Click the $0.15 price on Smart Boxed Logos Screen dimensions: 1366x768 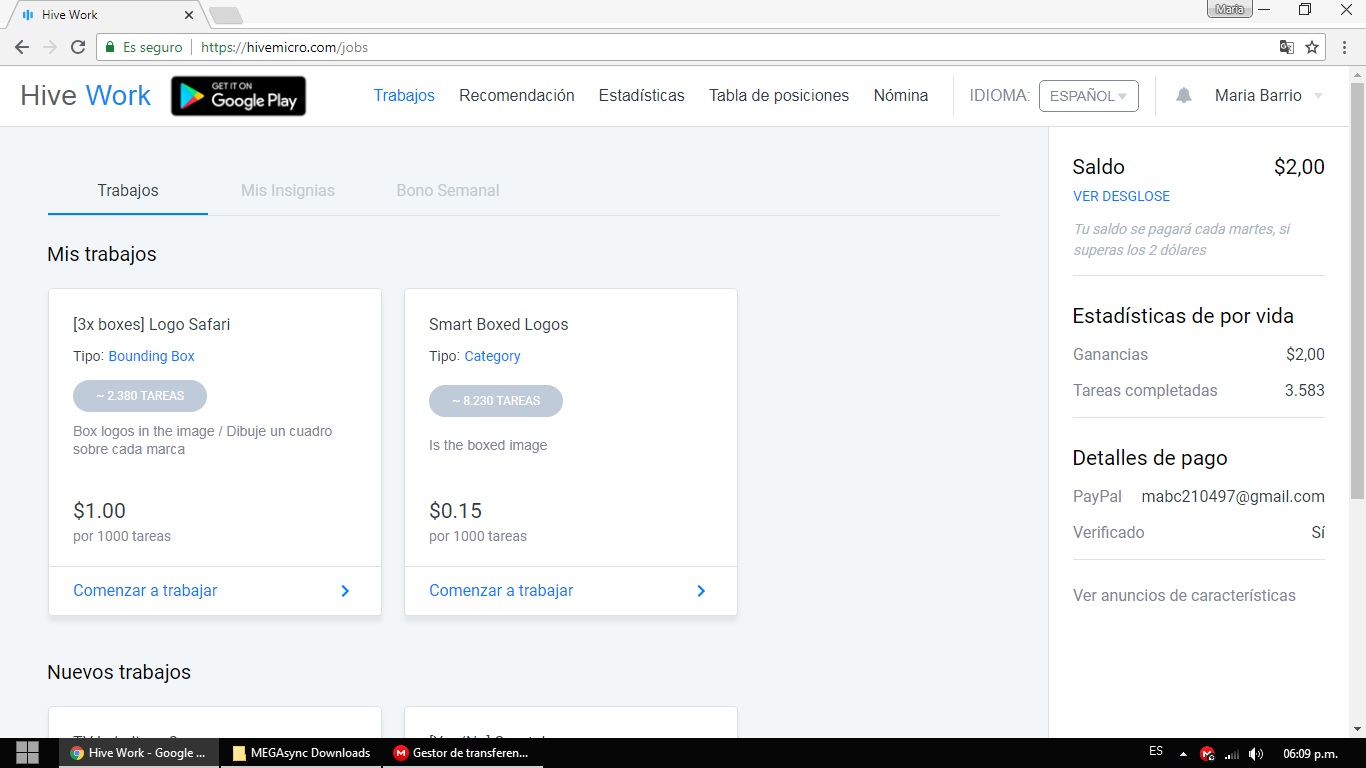click(x=455, y=511)
